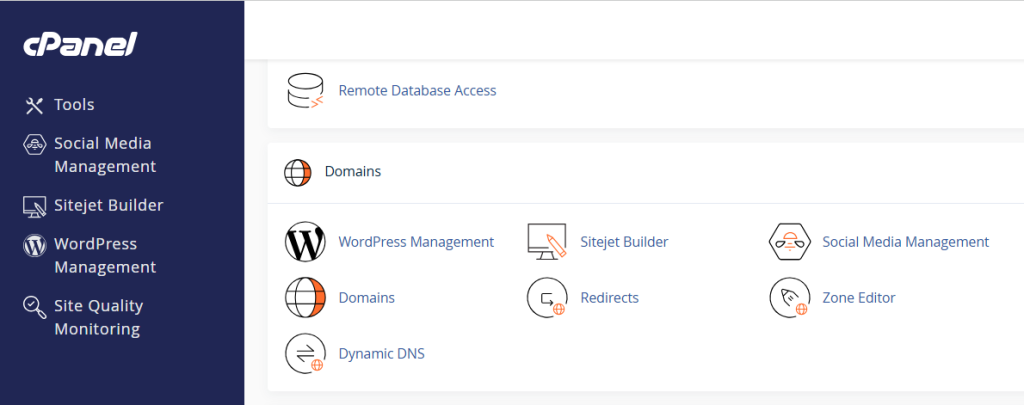
Task: Click the cPanel logo in the sidebar
Action: [x=80, y=45]
